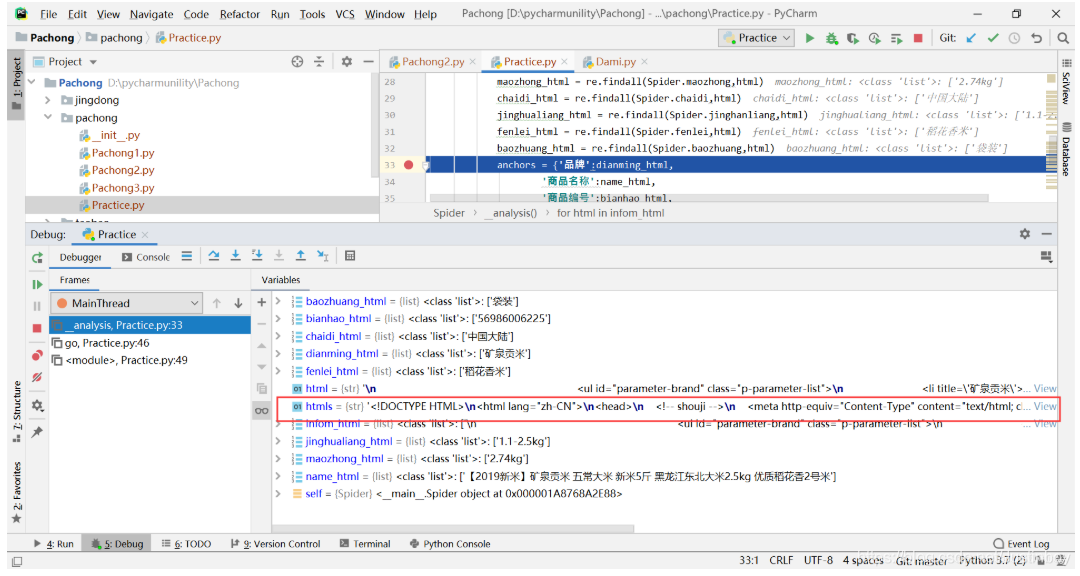Open the Evaluate Expression calculator icon
This screenshot has width=1080, height=576.
[350, 257]
